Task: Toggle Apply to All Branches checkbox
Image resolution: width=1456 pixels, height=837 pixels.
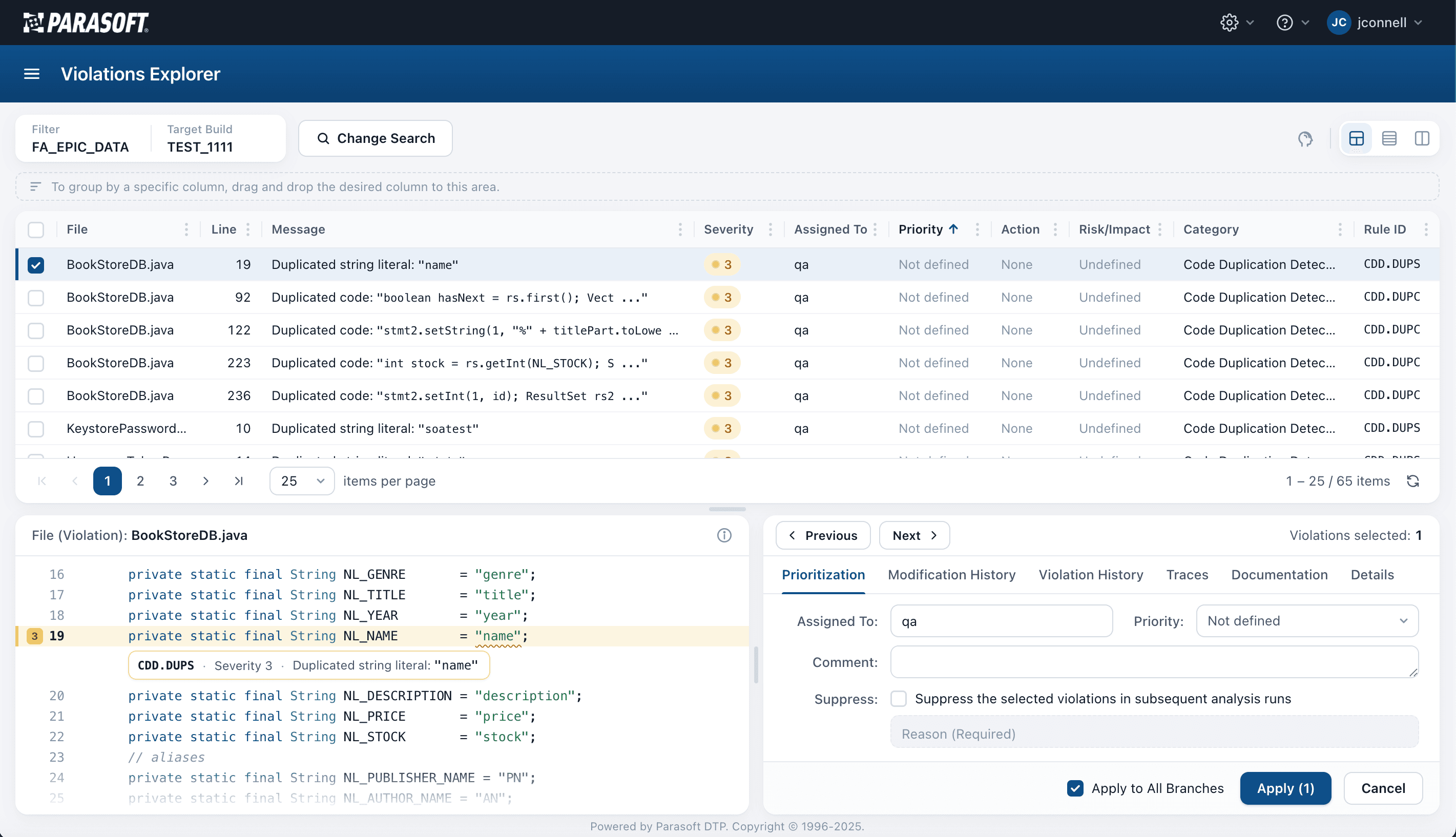Action: tap(1075, 788)
